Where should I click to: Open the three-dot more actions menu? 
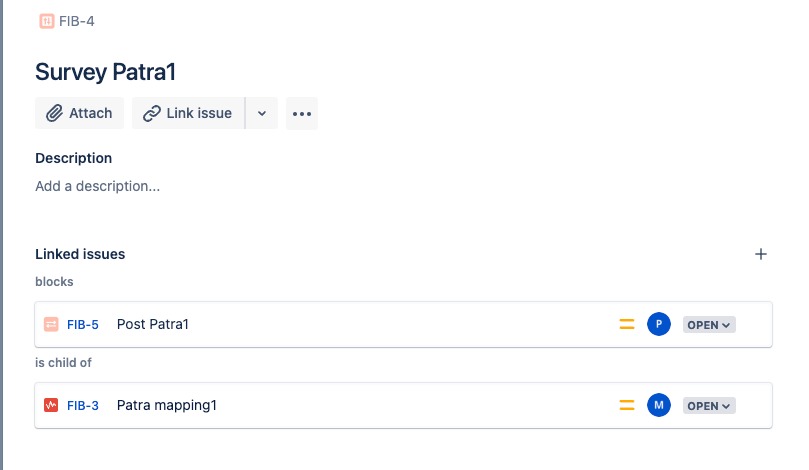302,113
